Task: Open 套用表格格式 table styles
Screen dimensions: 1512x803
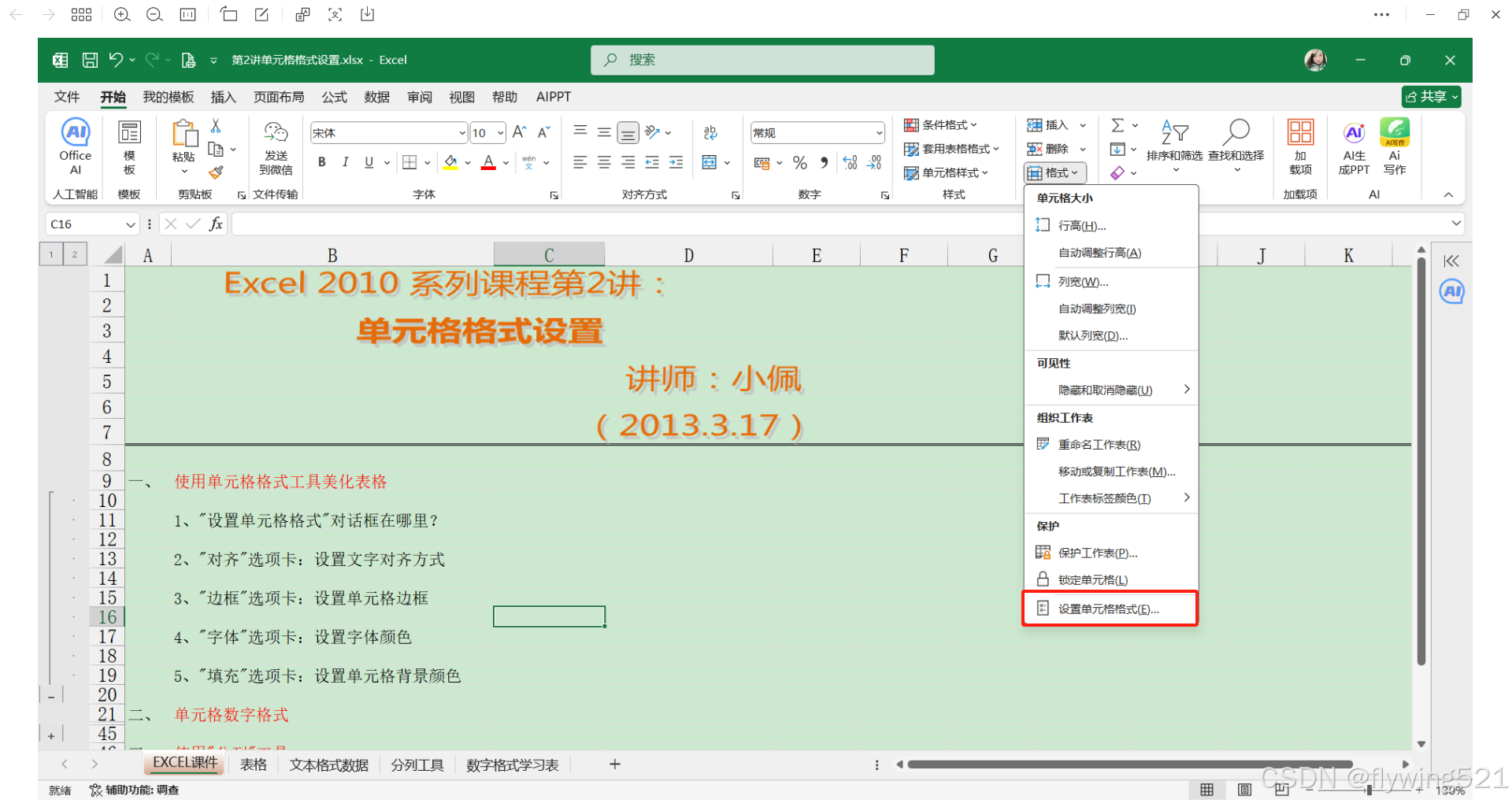Action: (951, 149)
